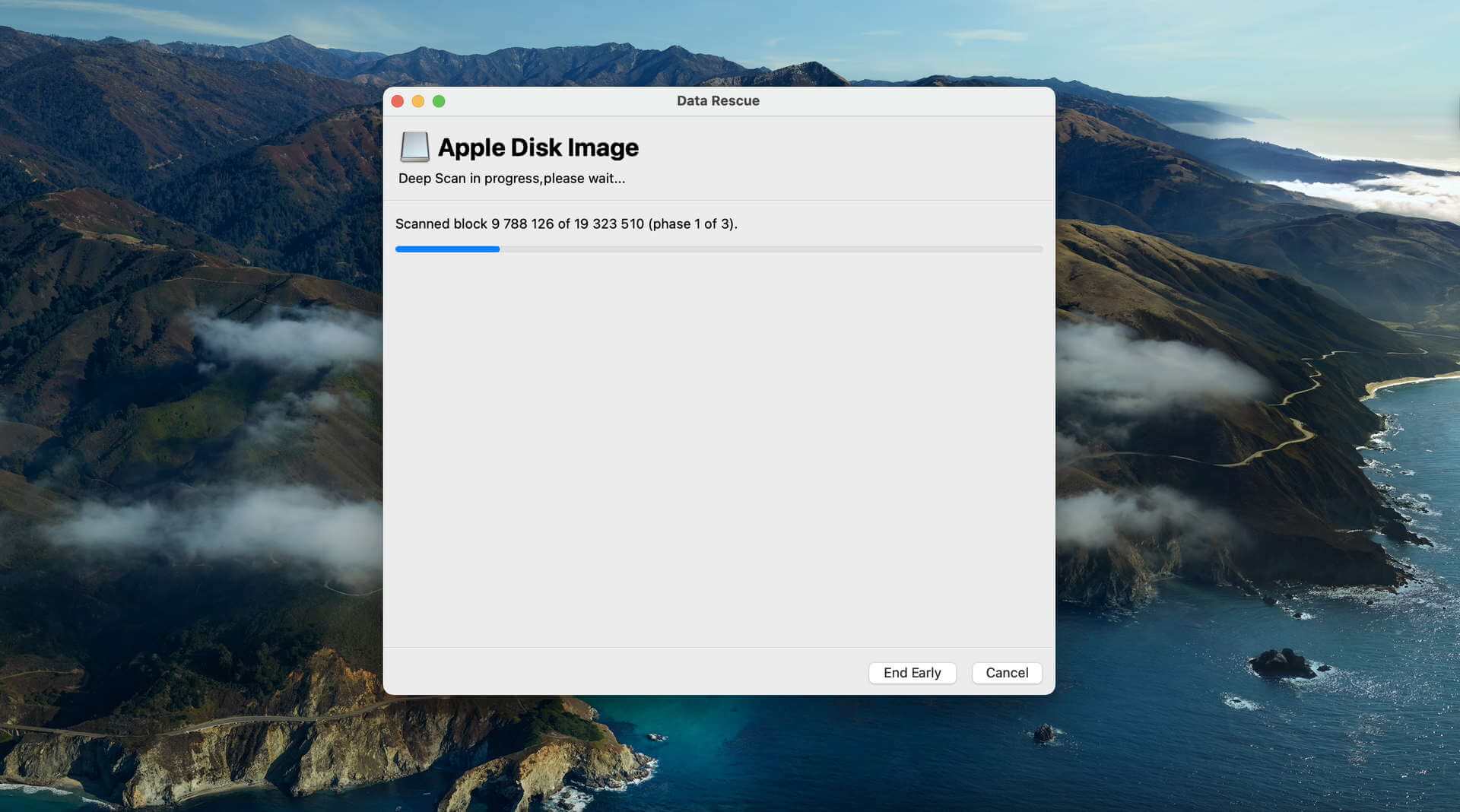Cancel the deep scan

pos(1007,673)
